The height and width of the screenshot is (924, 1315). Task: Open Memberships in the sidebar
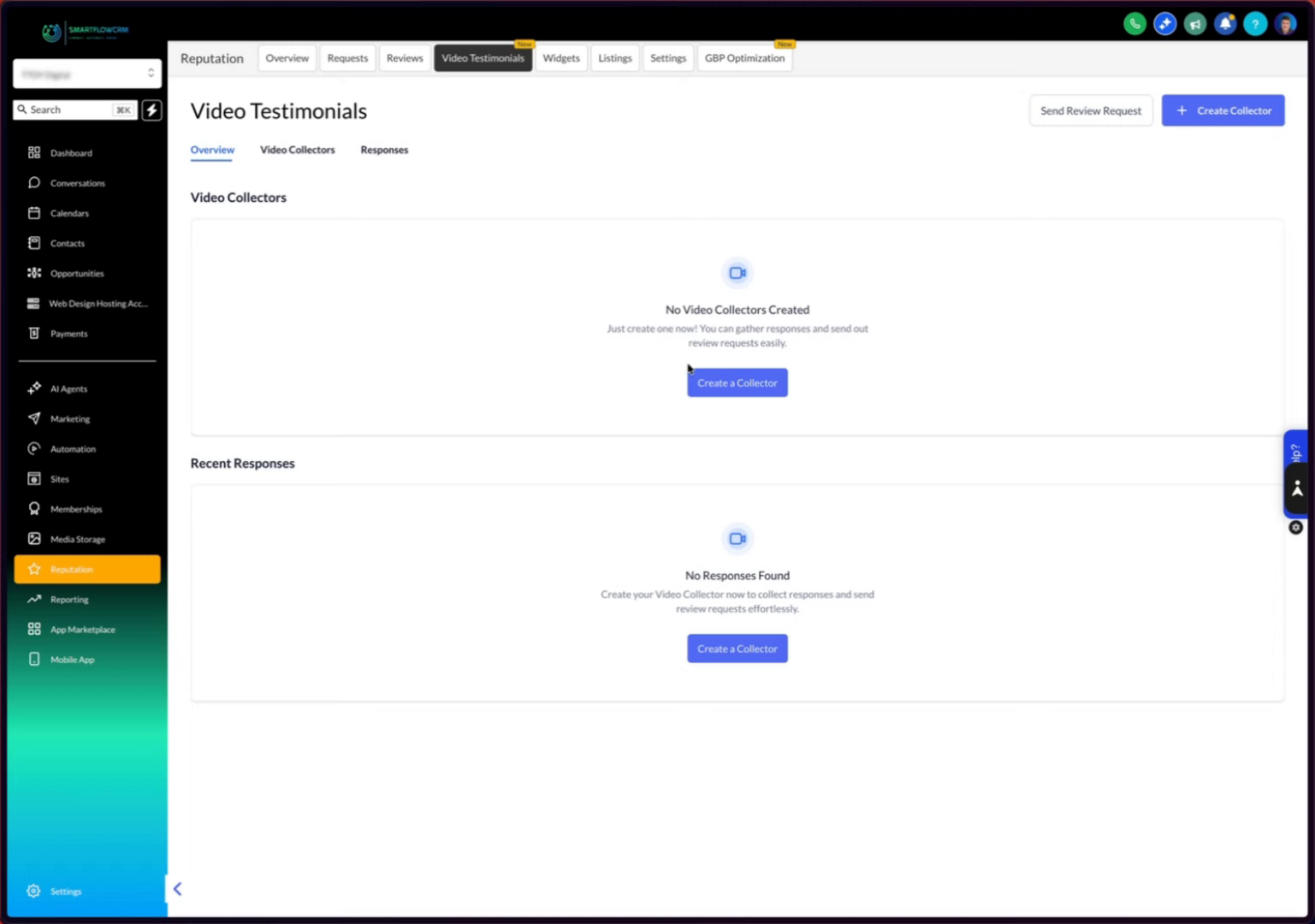86,509
